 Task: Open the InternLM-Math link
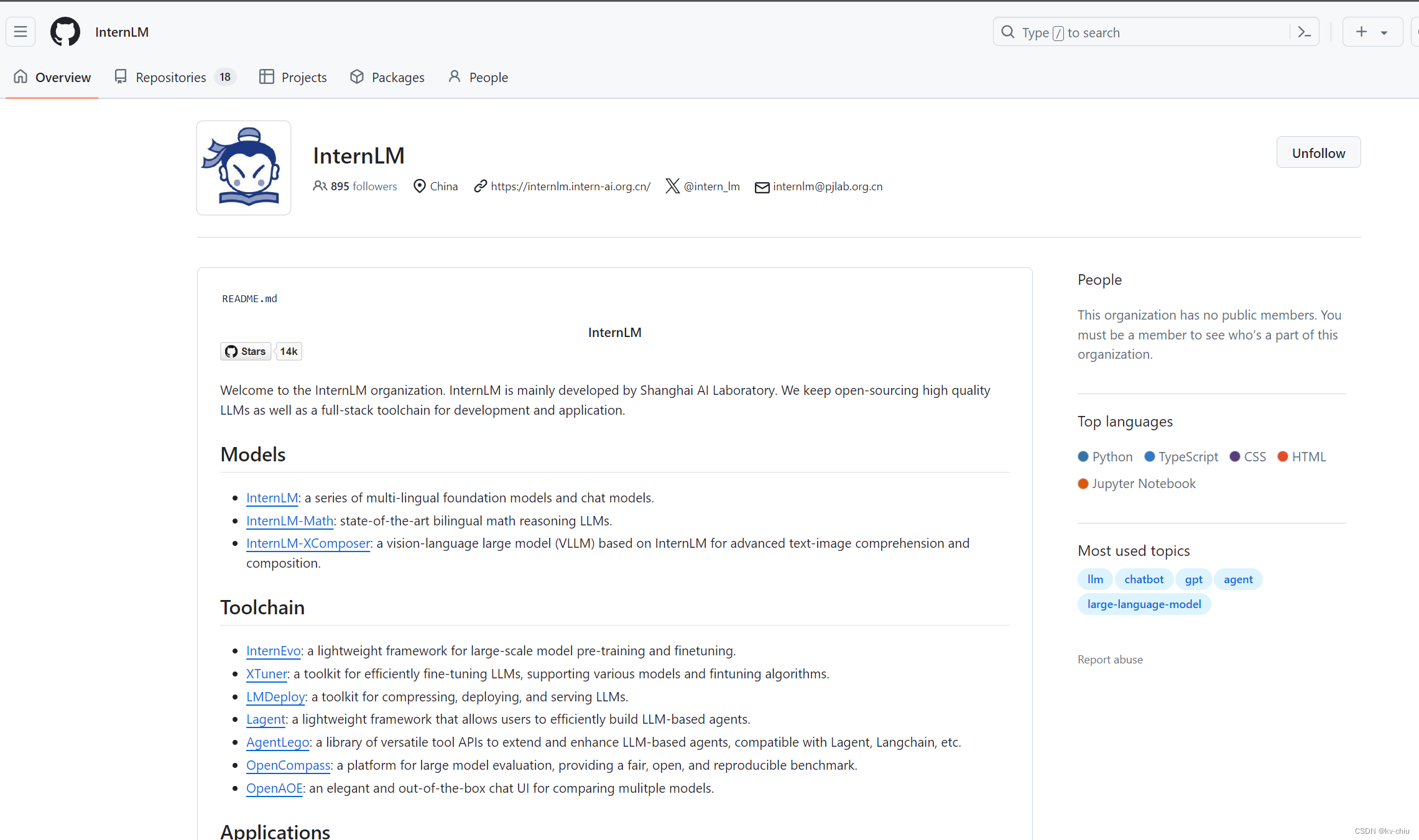290,521
